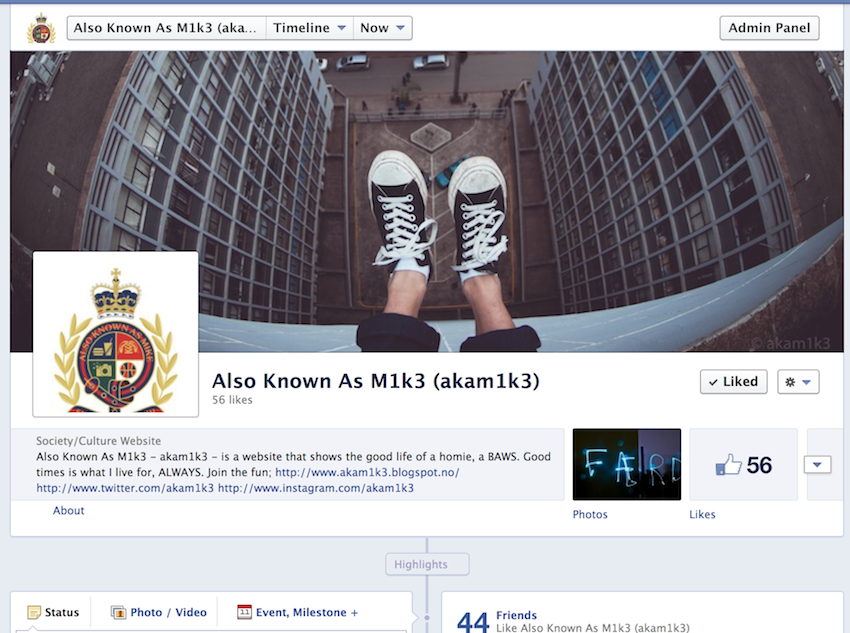Image resolution: width=850 pixels, height=633 pixels.
Task: Click the thumbs-up Likes icon
Action: click(x=728, y=465)
